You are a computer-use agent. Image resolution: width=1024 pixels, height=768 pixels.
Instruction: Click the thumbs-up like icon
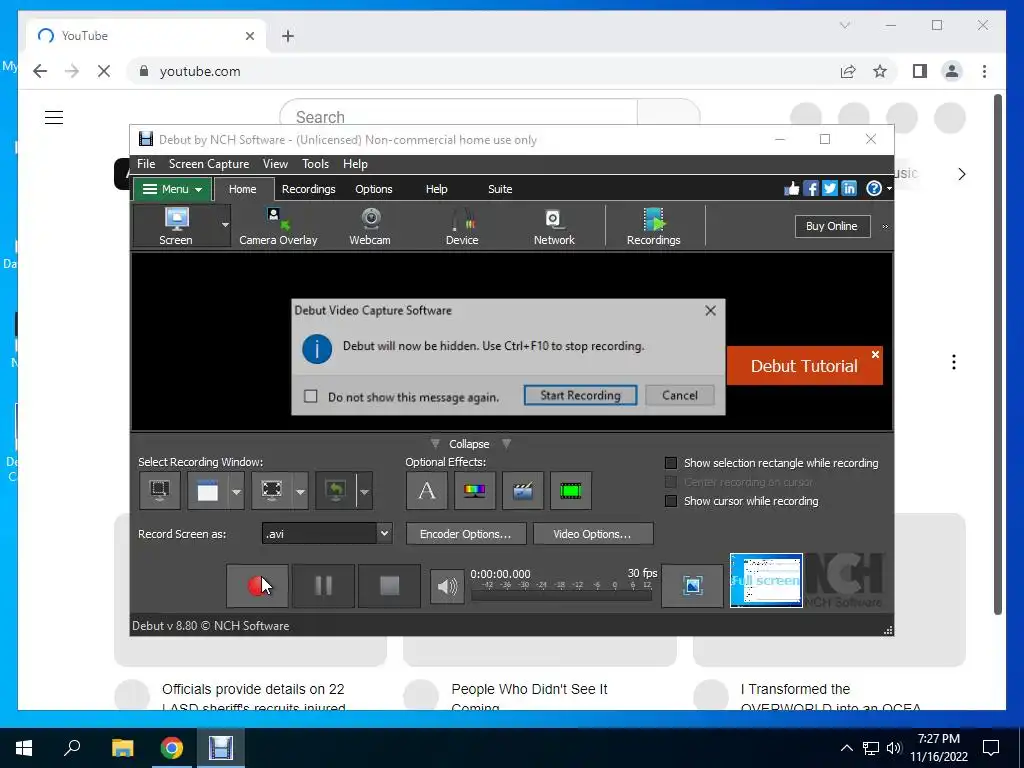[x=792, y=189]
